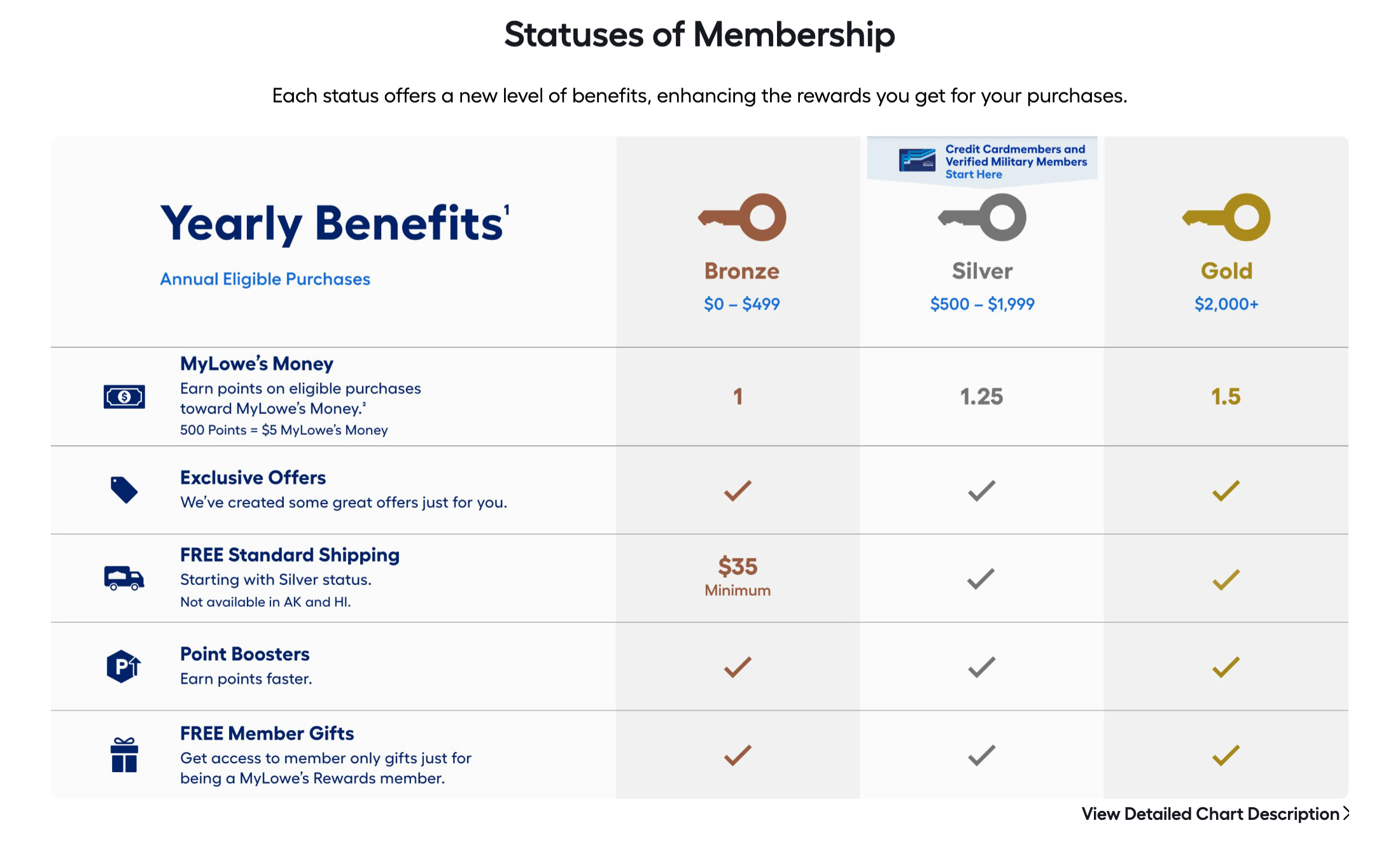Viewport: 1400px width, 846px height.
Task: Open the View Detailed Chart Description link
Action: tap(1210, 814)
